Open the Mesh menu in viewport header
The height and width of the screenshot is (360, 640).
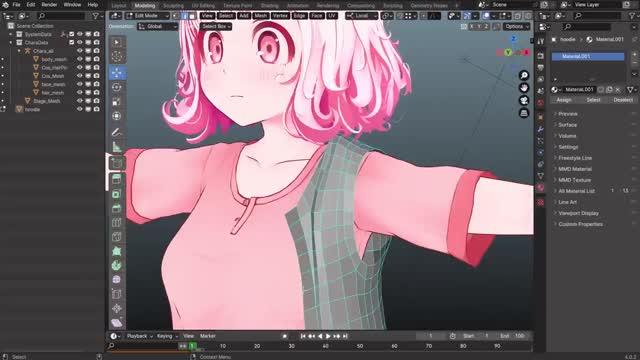[260, 16]
